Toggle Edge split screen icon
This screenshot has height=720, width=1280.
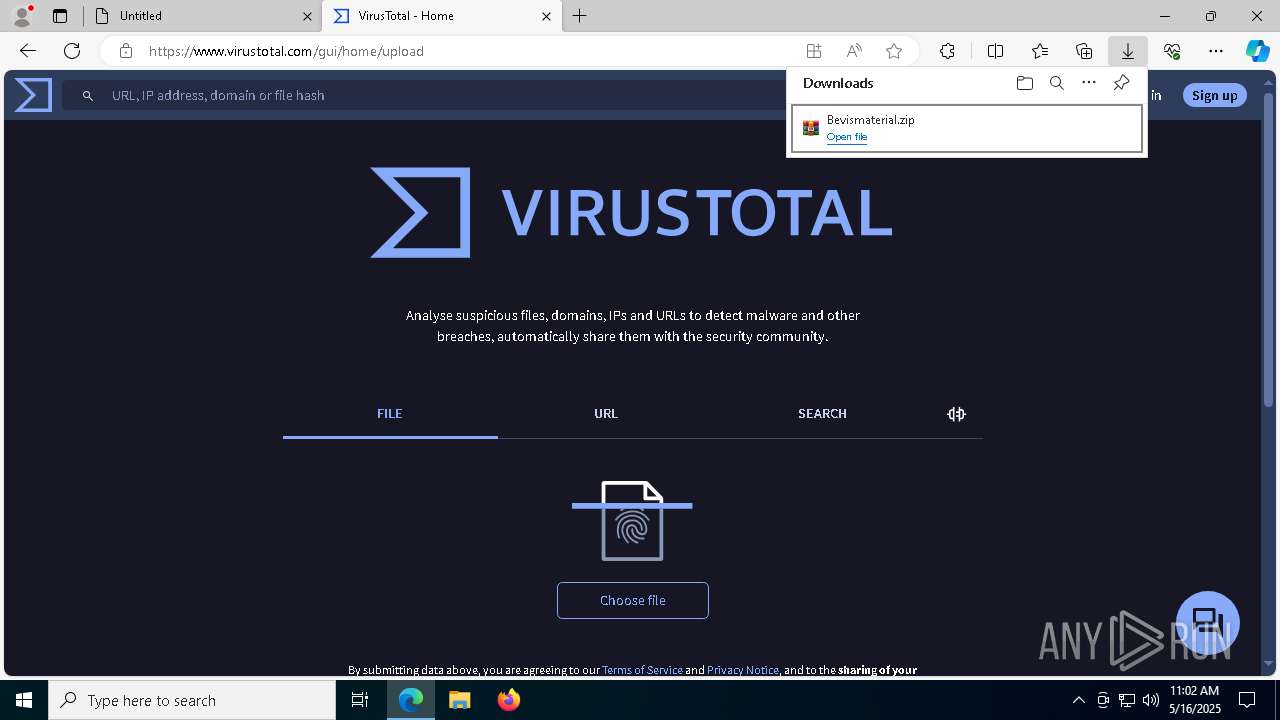[995, 51]
